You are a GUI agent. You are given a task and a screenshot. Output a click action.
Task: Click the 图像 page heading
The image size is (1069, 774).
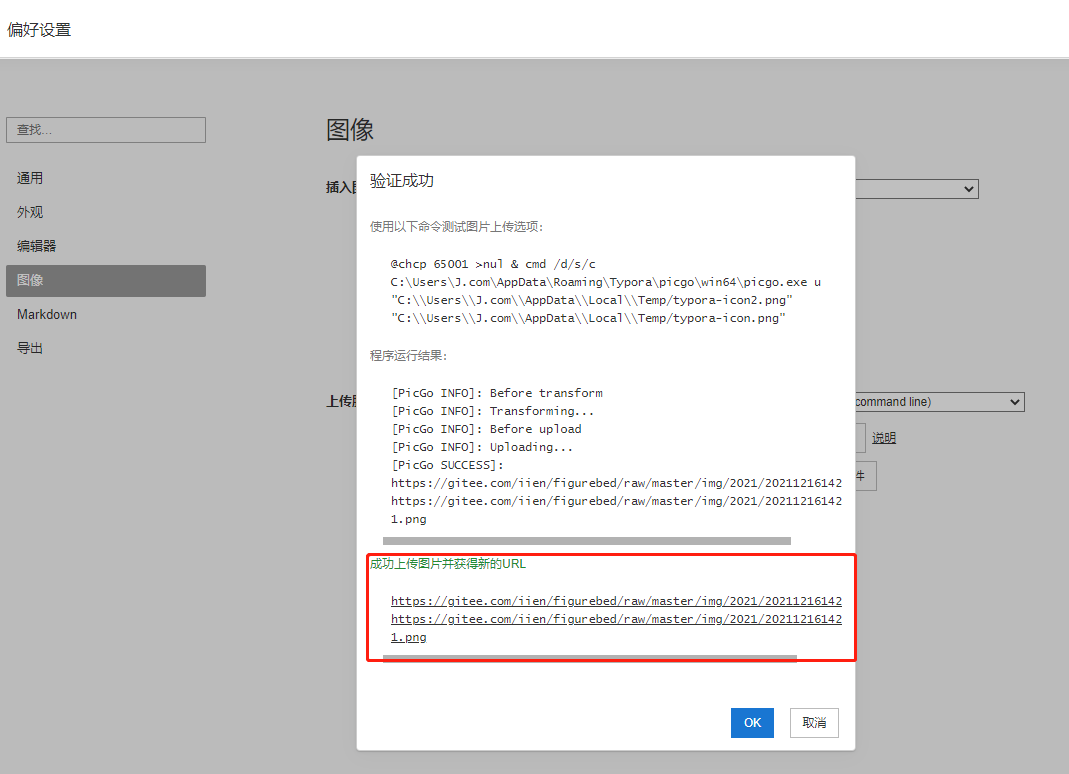coord(350,130)
